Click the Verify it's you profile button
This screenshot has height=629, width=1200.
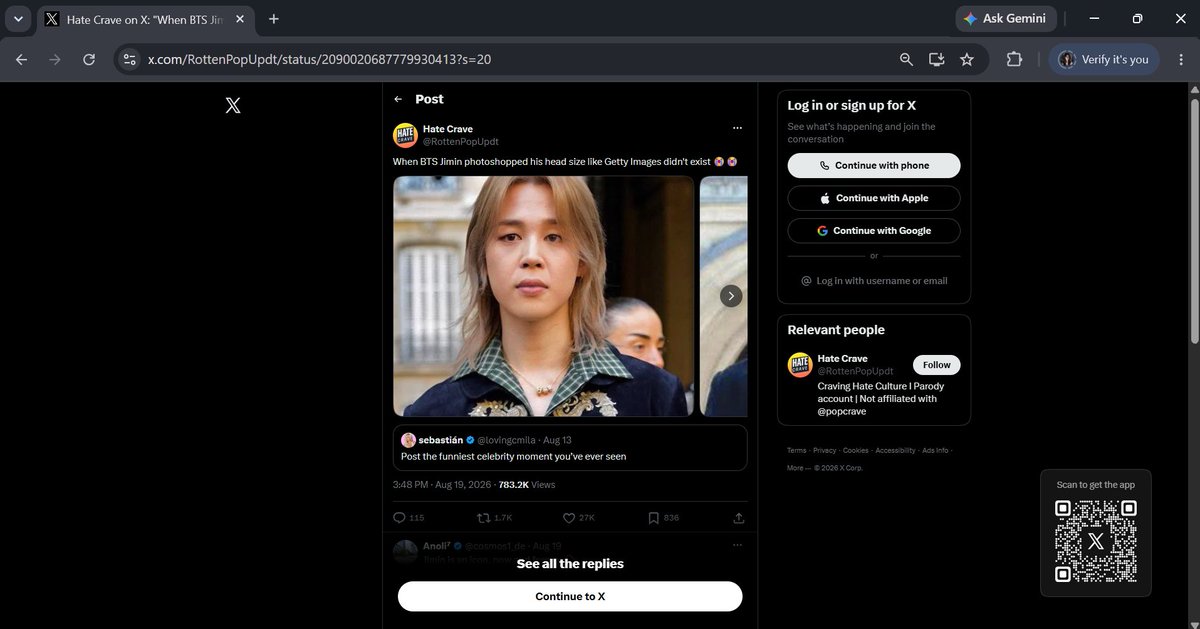pyautogui.click(x=1104, y=60)
